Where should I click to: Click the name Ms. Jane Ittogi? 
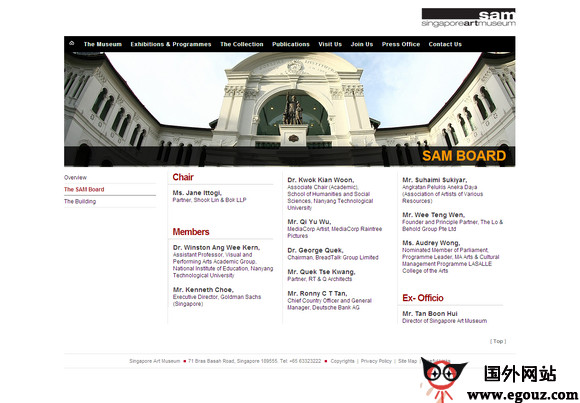[197, 193]
